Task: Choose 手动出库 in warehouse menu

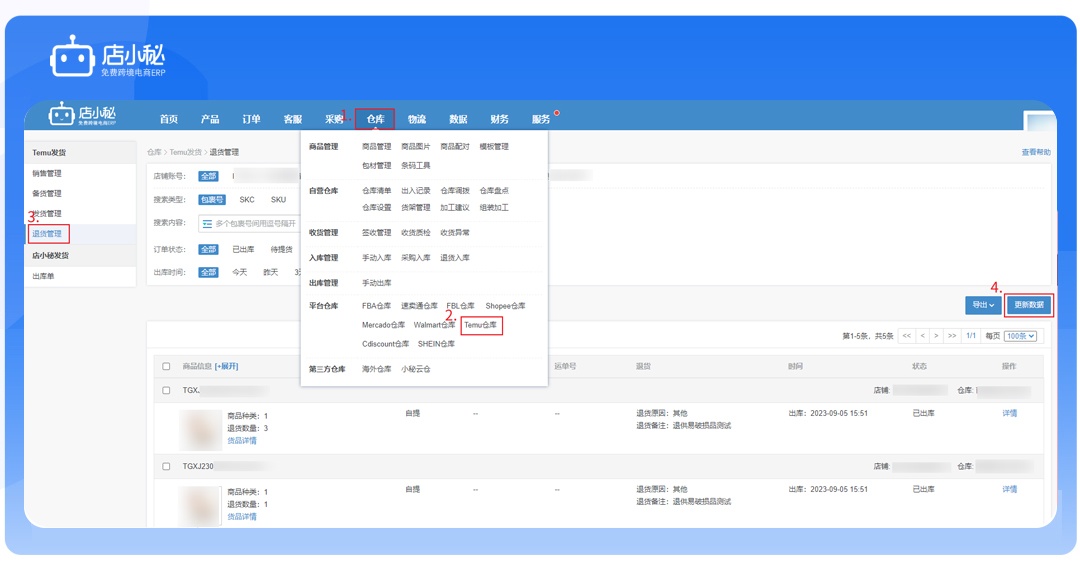Action: point(376,283)
